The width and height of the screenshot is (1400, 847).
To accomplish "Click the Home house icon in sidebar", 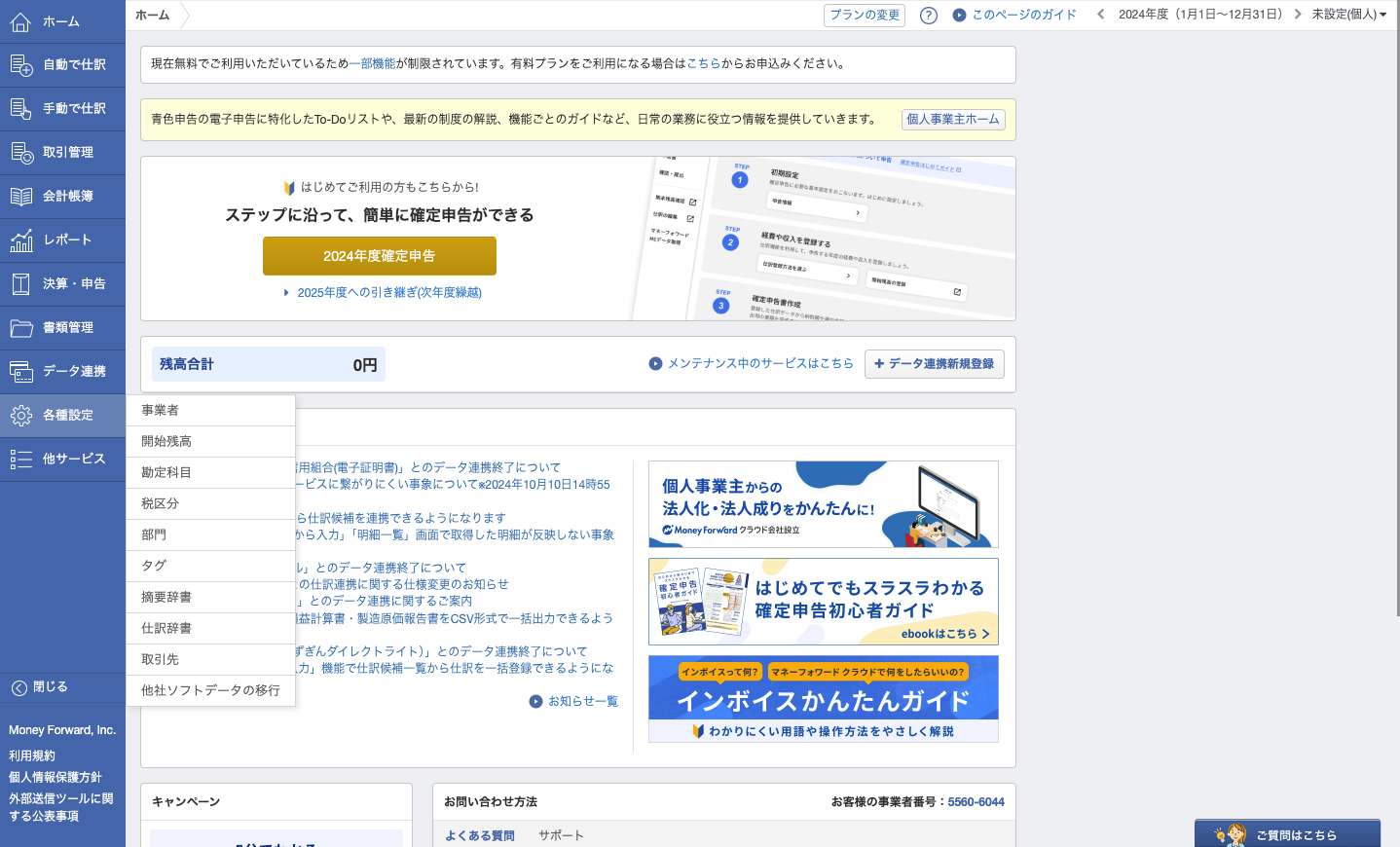I will tap(20, 21).
